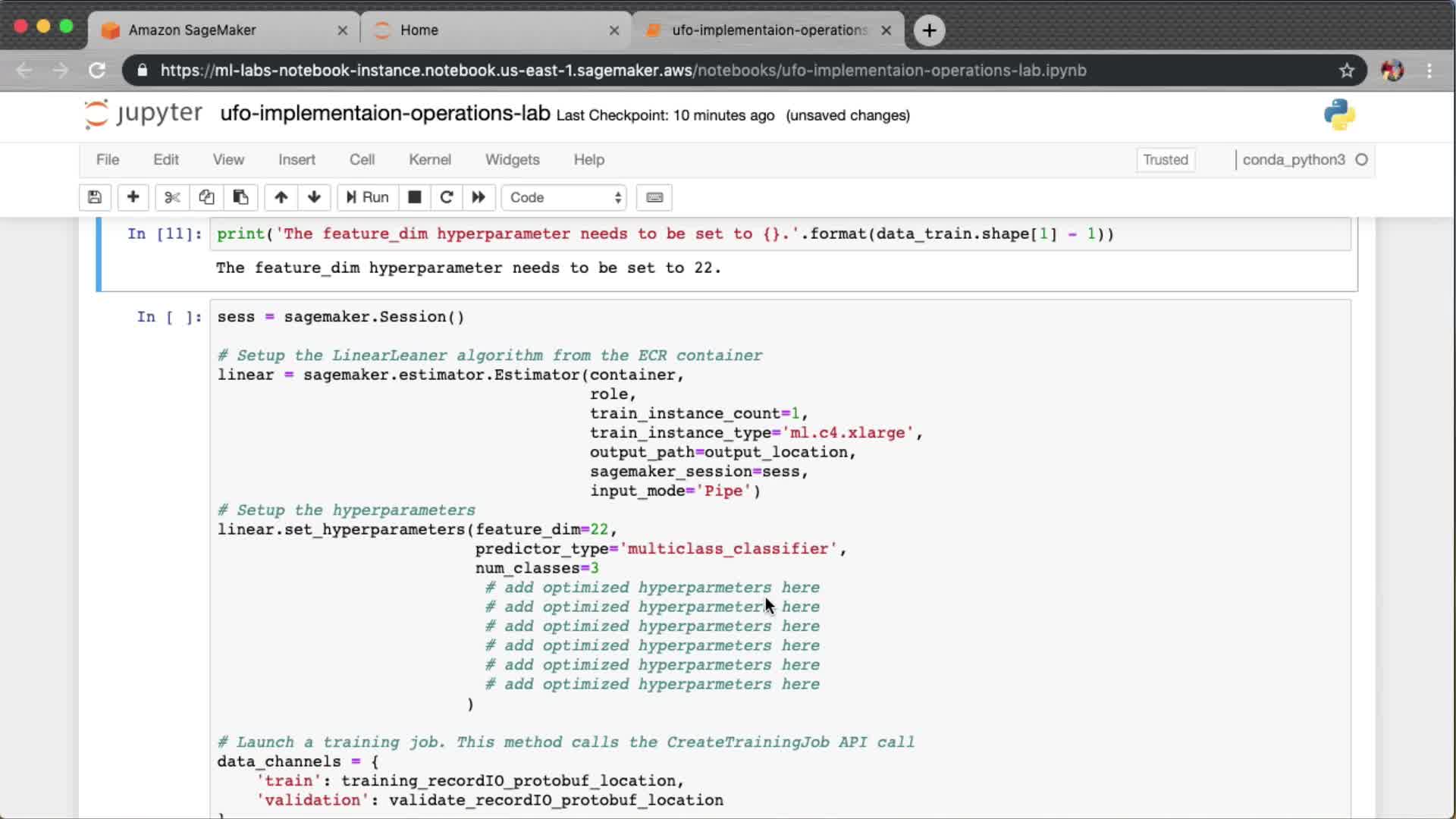Open the command palette keyboard icon
This screenshot has height=819, width=1456.
pos(654,197)
